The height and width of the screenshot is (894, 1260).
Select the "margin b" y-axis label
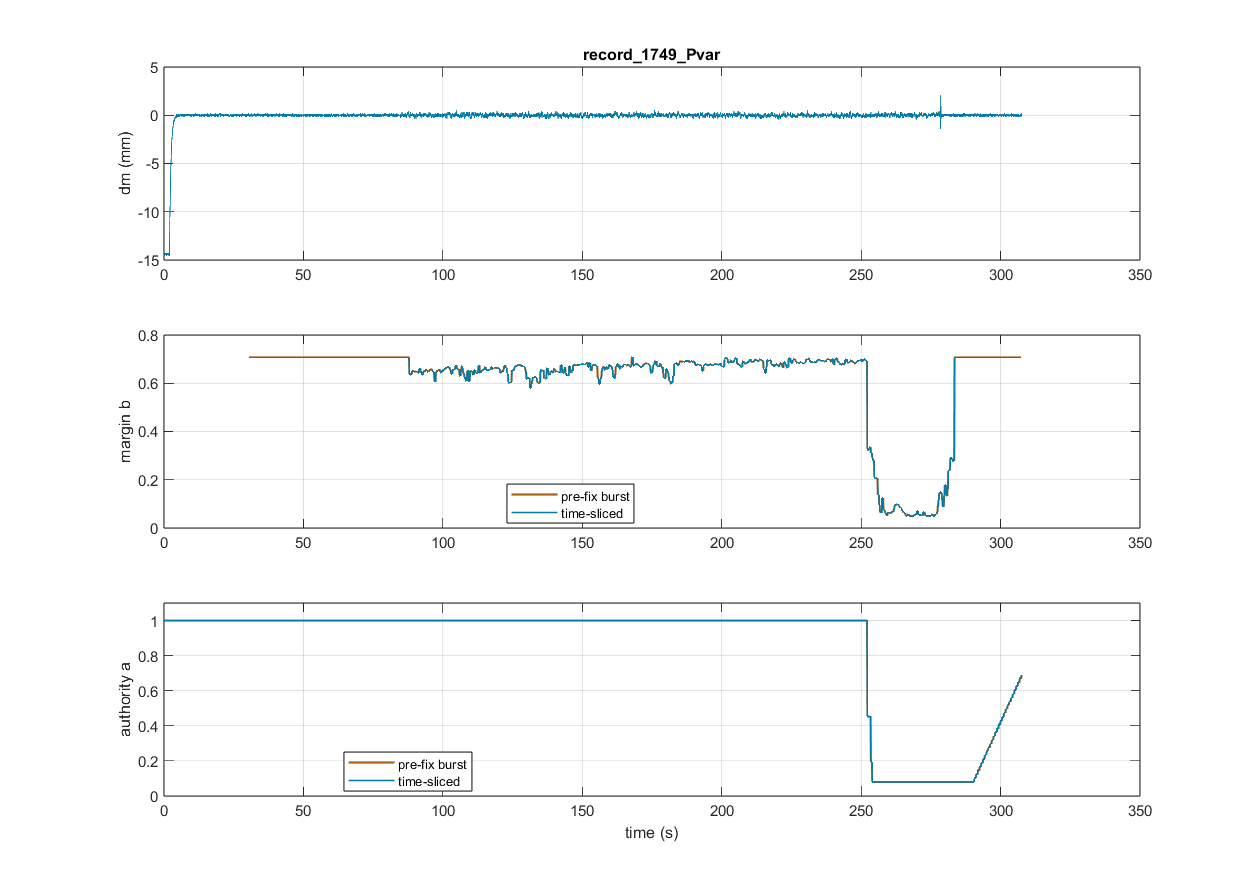(126, 431)
